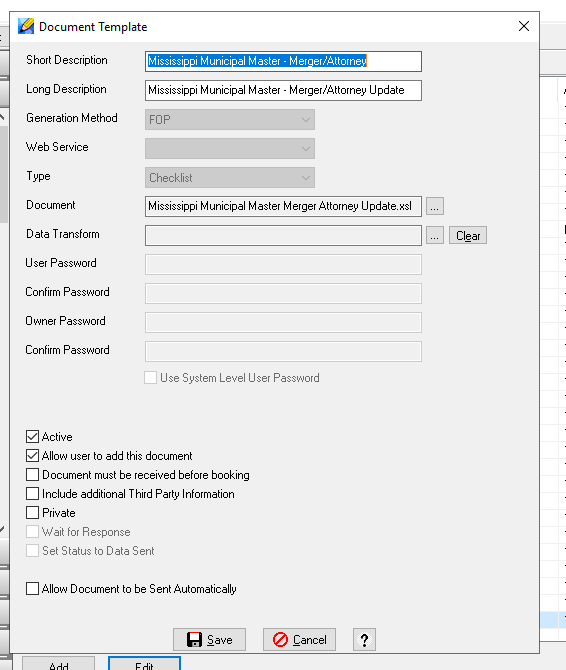This screenshot has width=566, height=670.
Task: Click the yellow question mark help icon
Action: [x=364, y=639]
